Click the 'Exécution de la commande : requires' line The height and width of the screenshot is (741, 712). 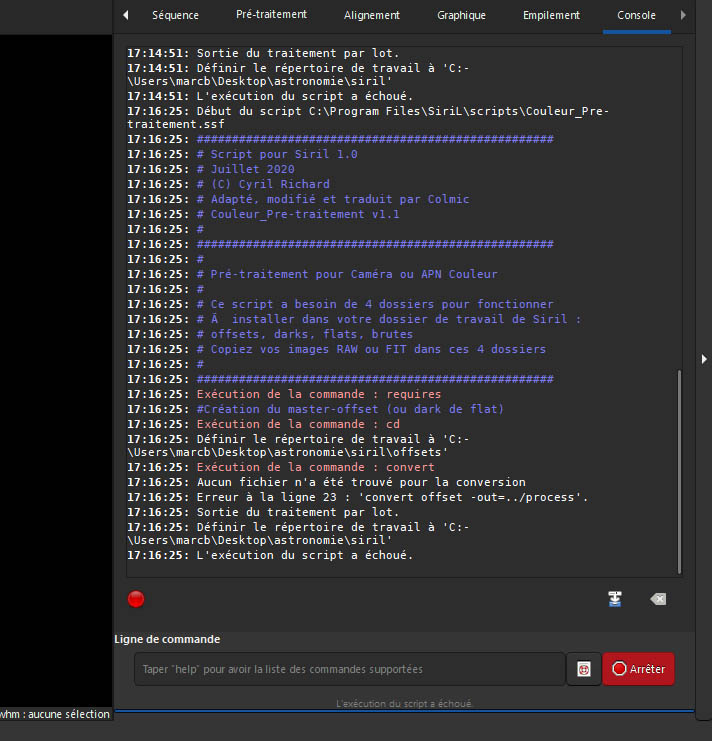284,394
